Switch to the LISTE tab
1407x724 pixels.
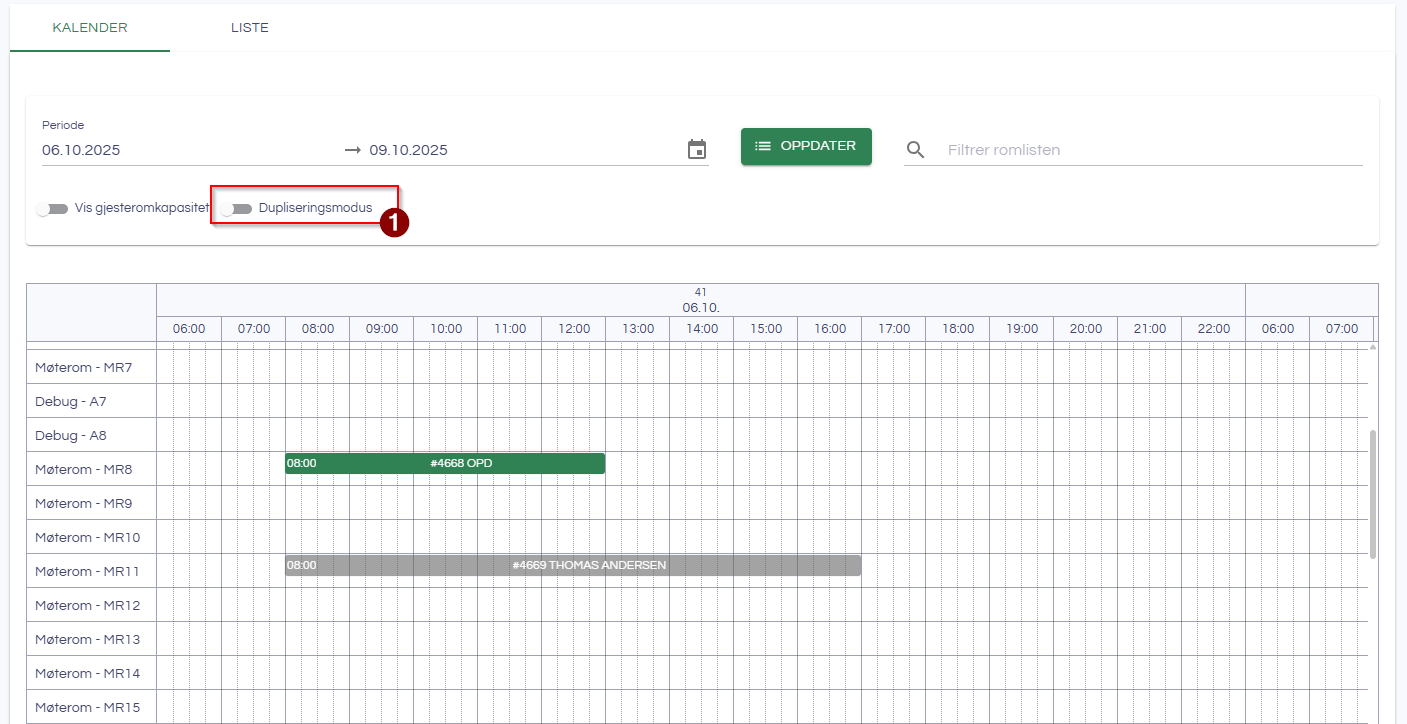tap(250, 28)
